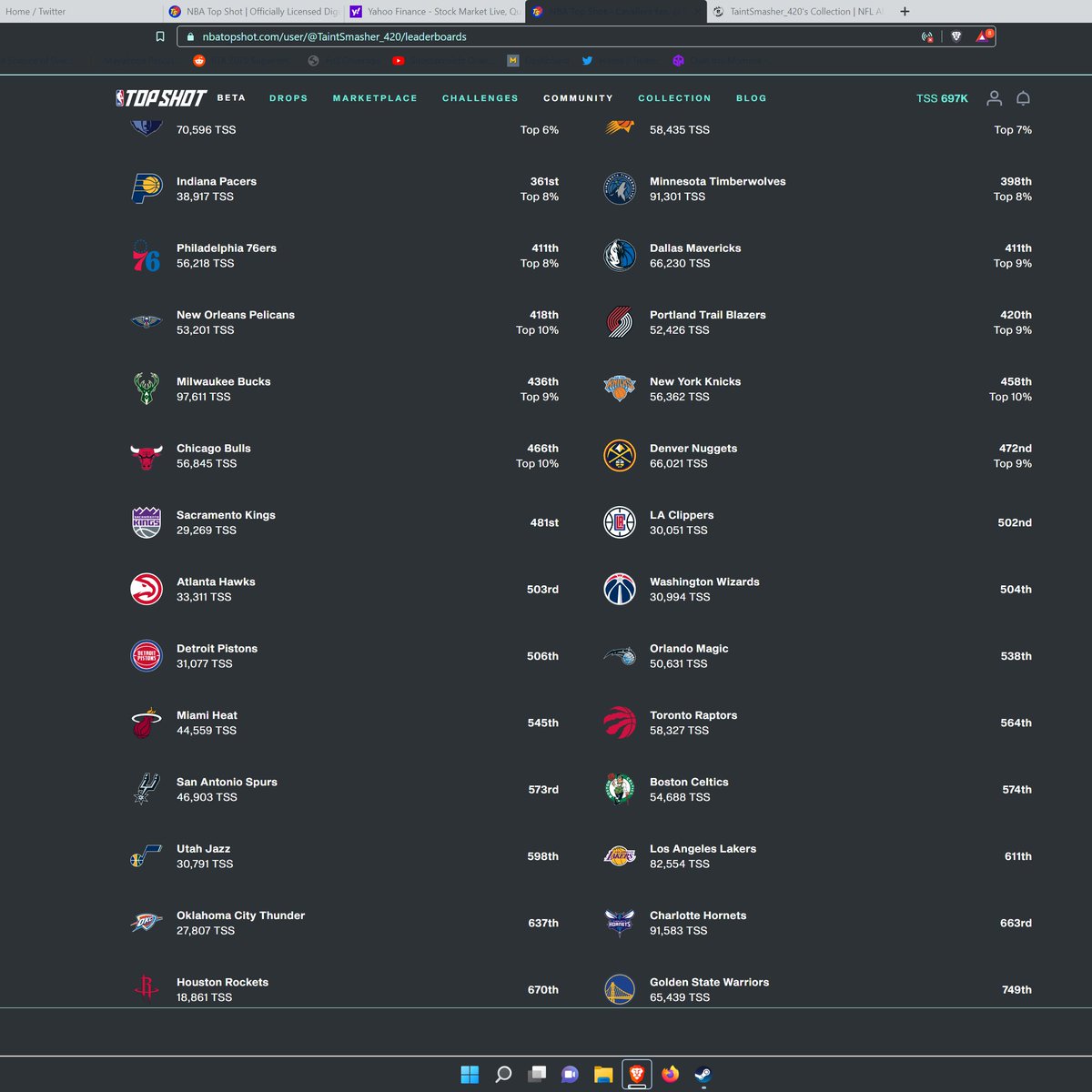
Task: Click the Orlando Magic logo
Action: [620, 655]
